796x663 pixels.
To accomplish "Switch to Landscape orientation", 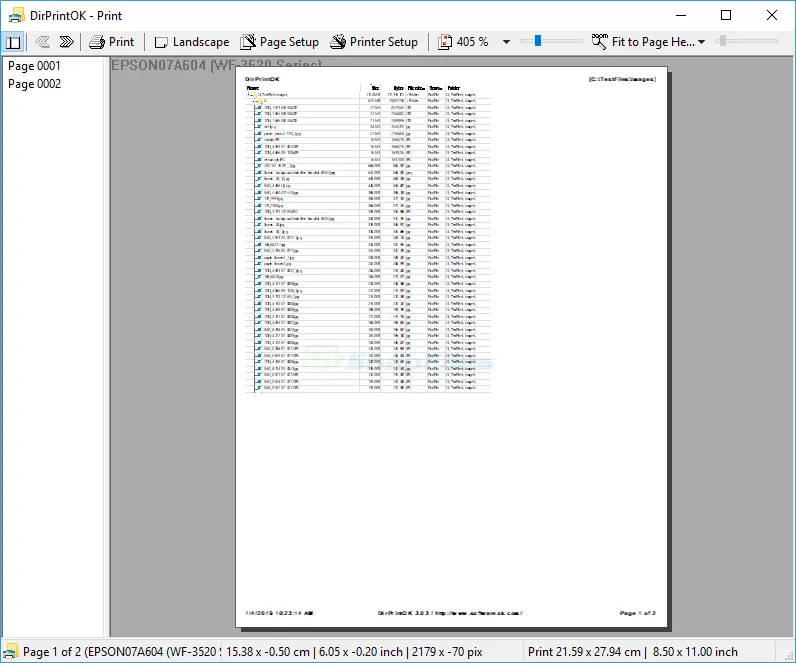I will pyautogui.click(x=192, y=42).
